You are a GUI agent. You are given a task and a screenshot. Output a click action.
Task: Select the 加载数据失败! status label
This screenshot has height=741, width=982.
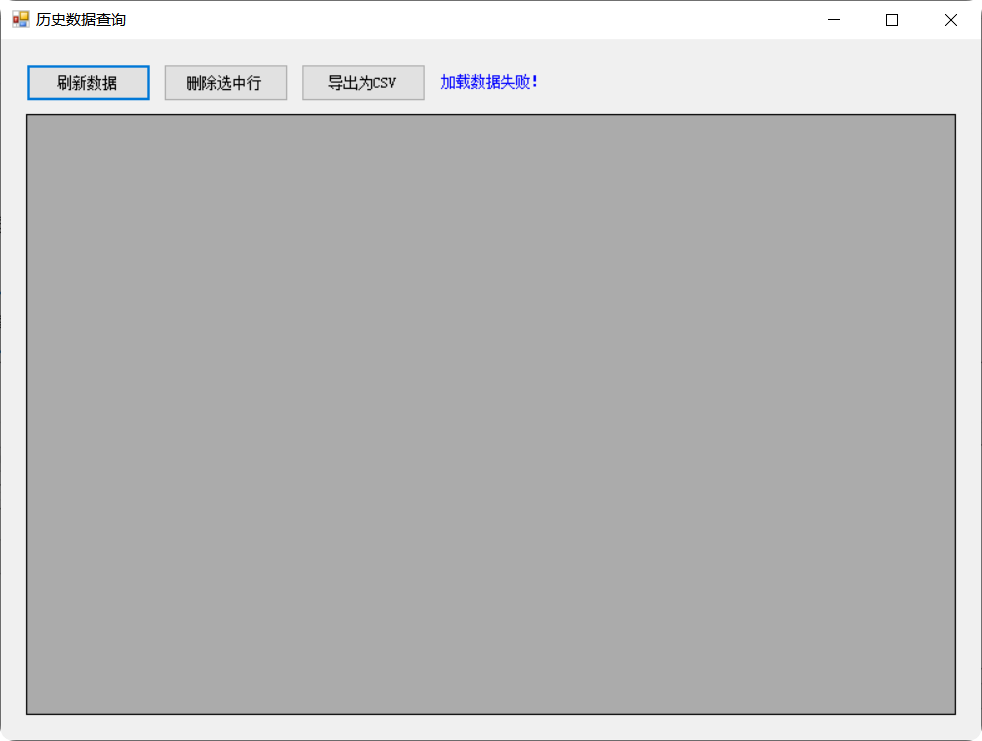pyautogui.click(x=489, y=82)
